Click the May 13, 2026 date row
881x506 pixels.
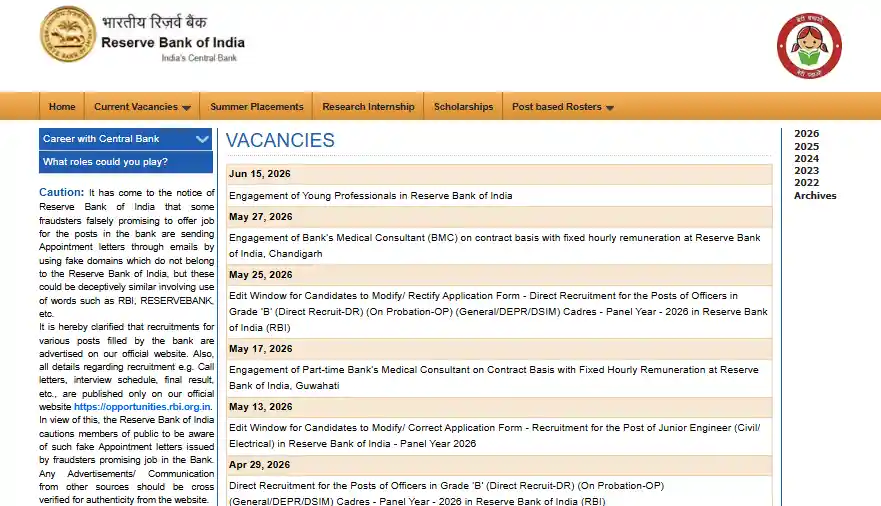point(499,407)
